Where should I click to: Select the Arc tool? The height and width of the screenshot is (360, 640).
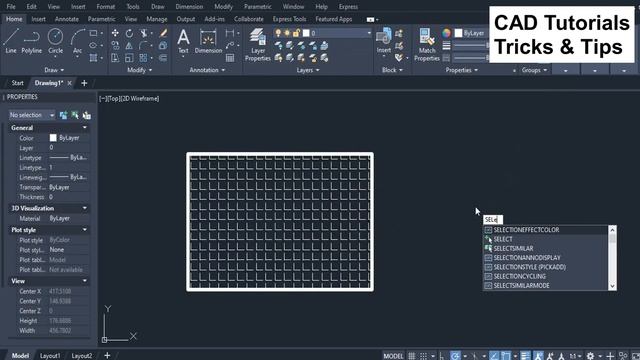[77, 41]
